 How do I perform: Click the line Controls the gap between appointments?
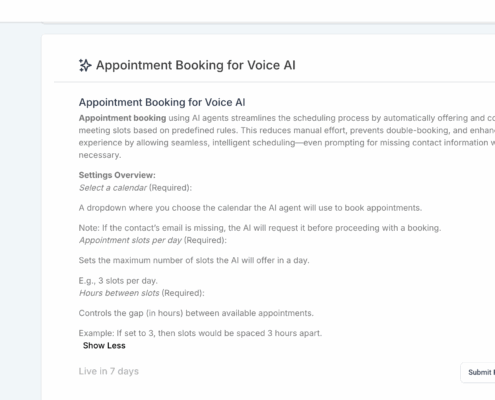click(x=196, y=313)
